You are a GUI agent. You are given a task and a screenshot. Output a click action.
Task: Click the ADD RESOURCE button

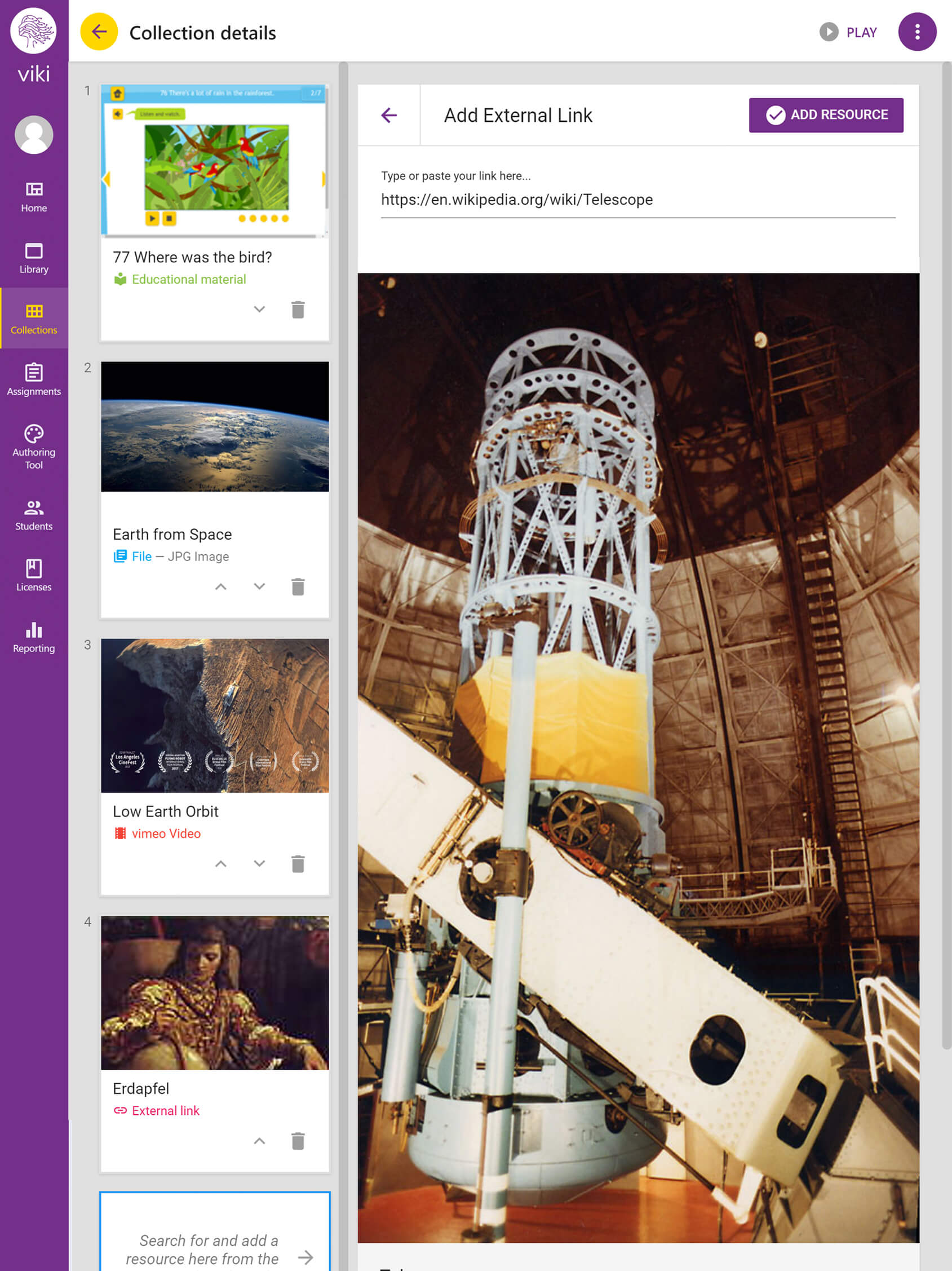pos(826,115)
